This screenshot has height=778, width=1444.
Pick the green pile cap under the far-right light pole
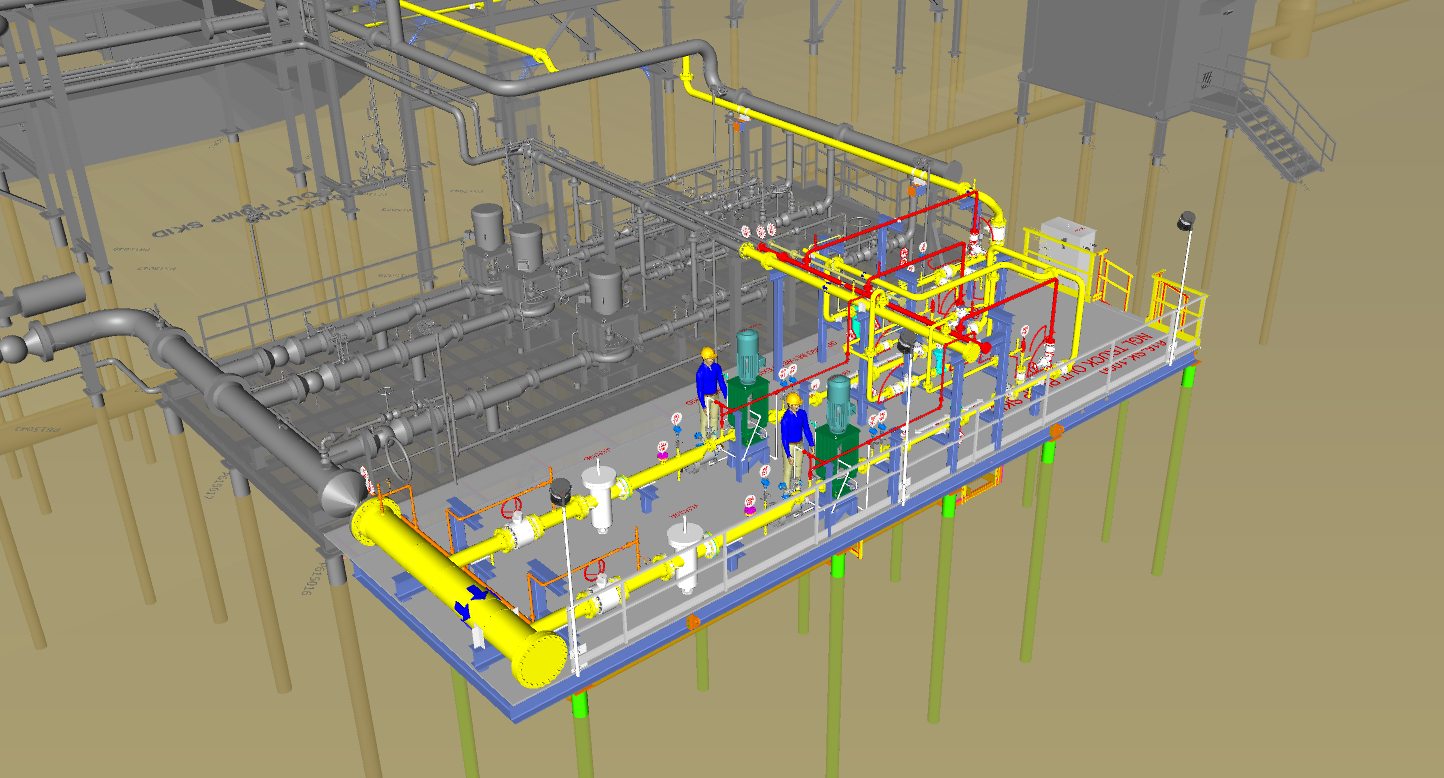pos(1189,375)
